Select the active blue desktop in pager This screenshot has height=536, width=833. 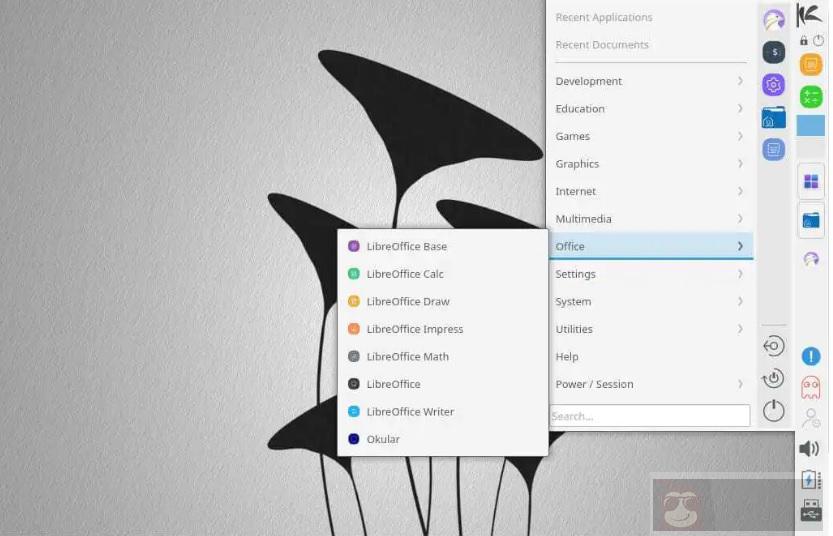point(811,126)
